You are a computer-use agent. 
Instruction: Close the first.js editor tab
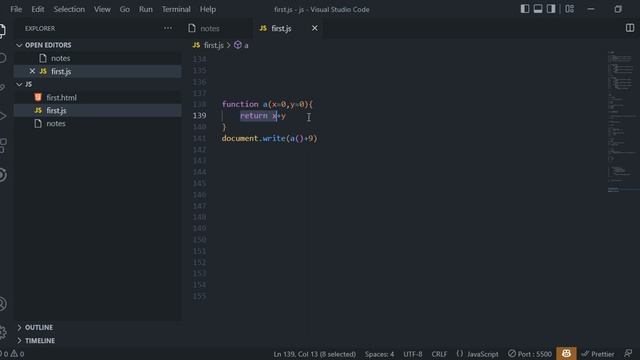point(315,28)
